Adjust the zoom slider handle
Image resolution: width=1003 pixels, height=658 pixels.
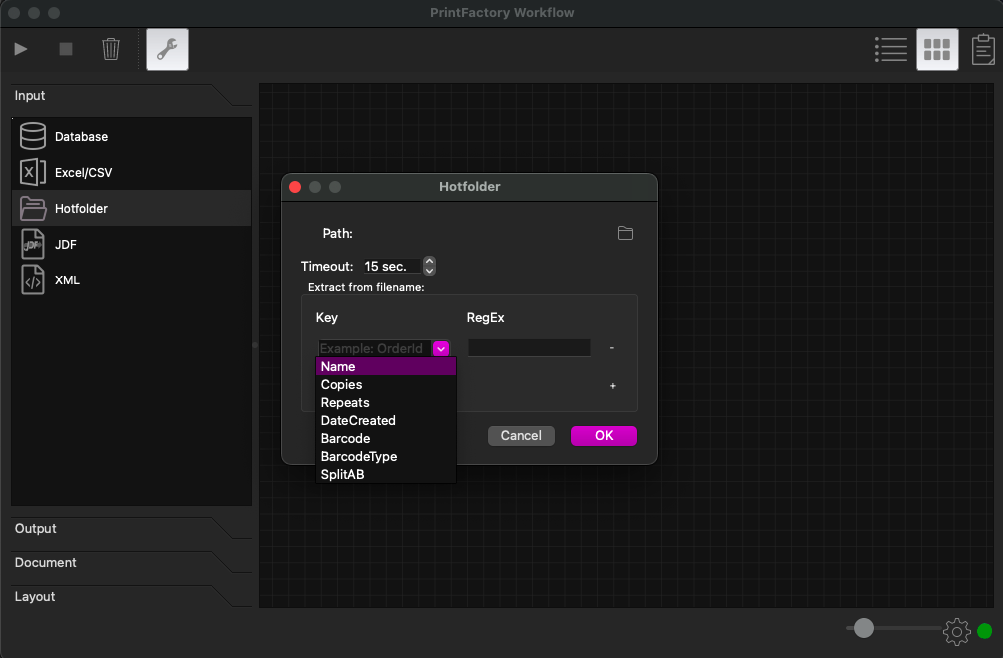click(864, 628)
